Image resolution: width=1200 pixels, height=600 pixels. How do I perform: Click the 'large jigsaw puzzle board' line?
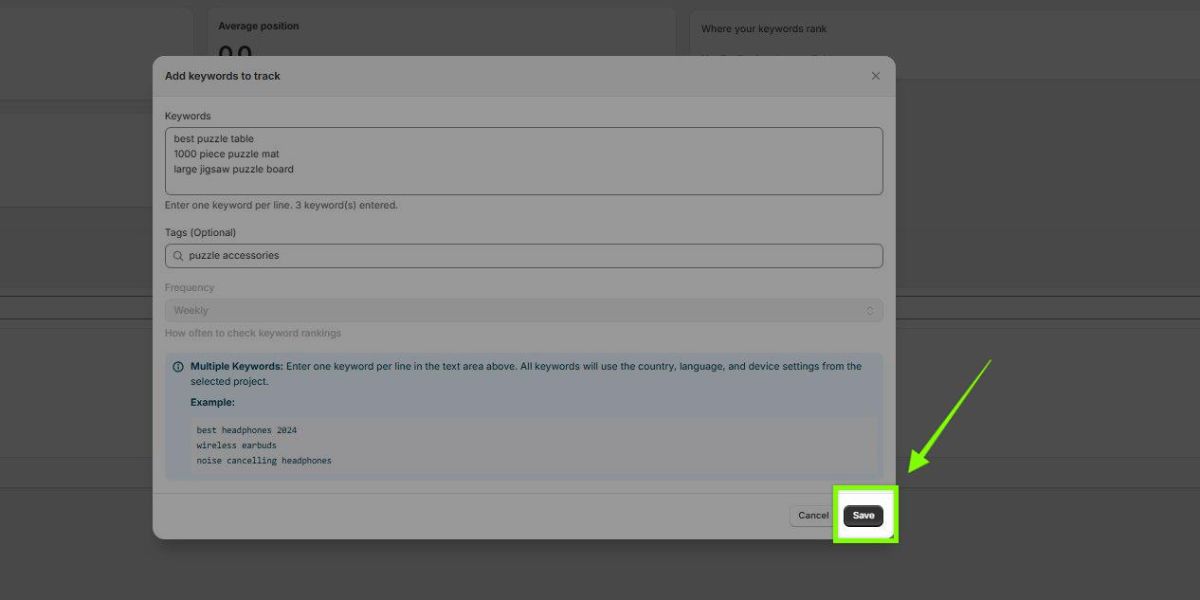tap(234, 169)
